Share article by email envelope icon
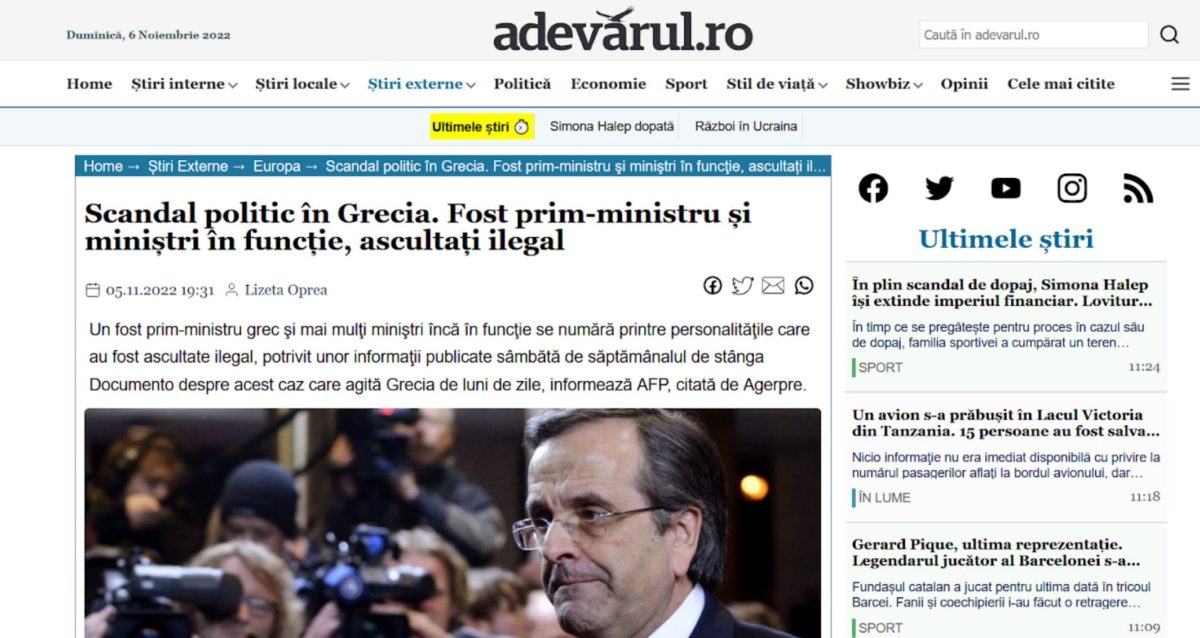This screenshot has height=638, width=1200. [x=773, y=286]
